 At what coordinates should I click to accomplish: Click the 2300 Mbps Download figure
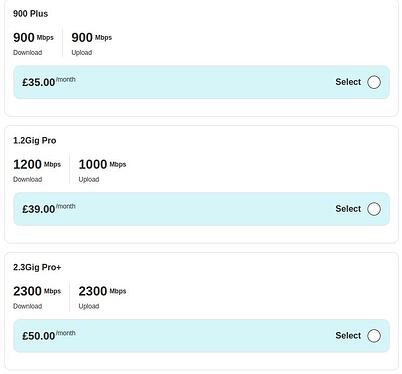[x=37, y=291]
